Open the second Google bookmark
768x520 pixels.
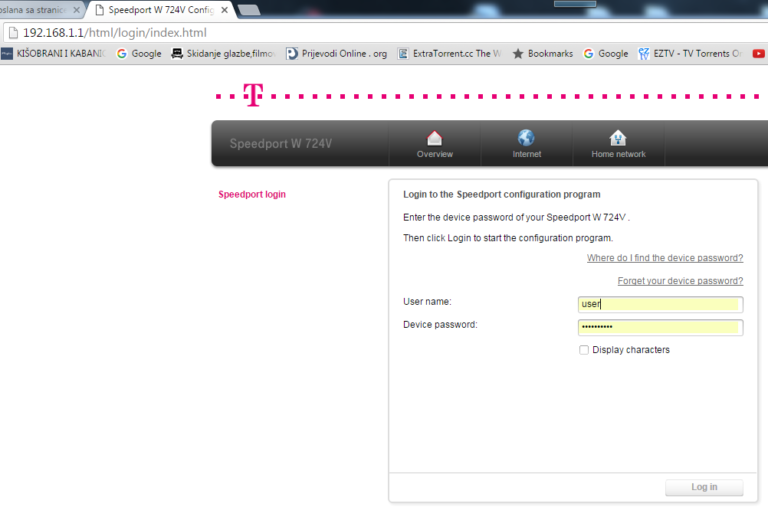(606, 53)
